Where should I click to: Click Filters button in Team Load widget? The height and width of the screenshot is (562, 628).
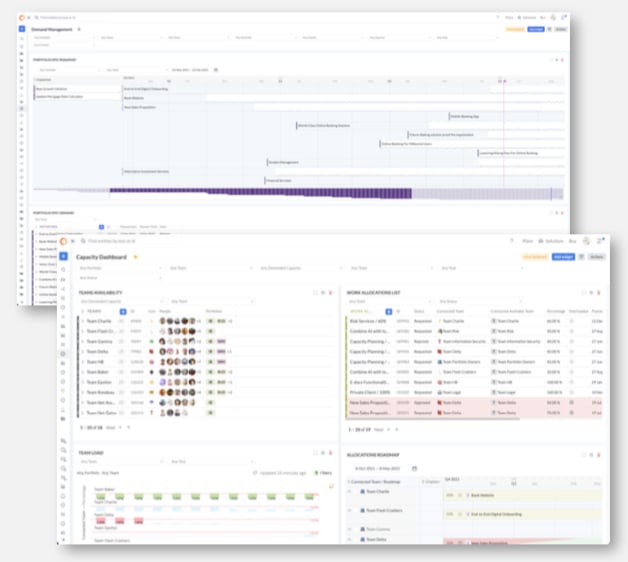tap(323, 473)
